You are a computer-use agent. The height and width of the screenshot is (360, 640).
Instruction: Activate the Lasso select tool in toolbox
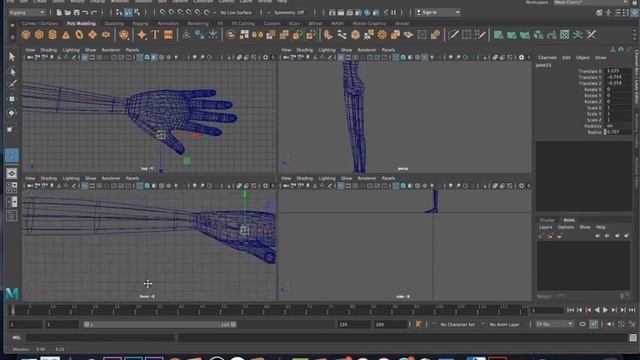click(12, 71)
